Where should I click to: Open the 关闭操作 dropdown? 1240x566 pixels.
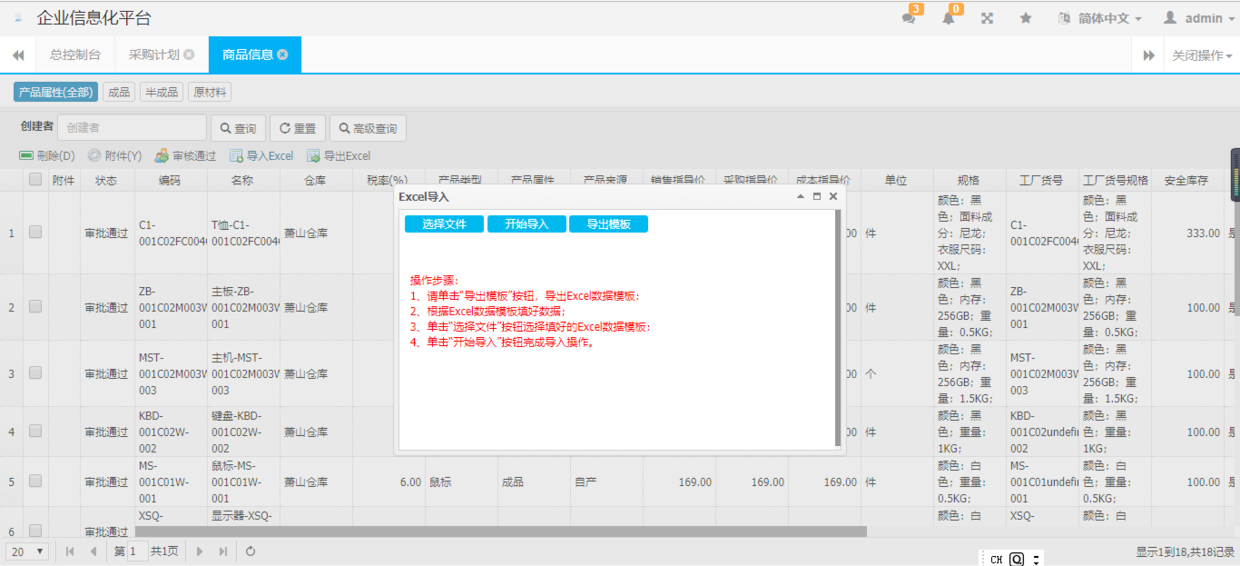(x=1201, y=55)
